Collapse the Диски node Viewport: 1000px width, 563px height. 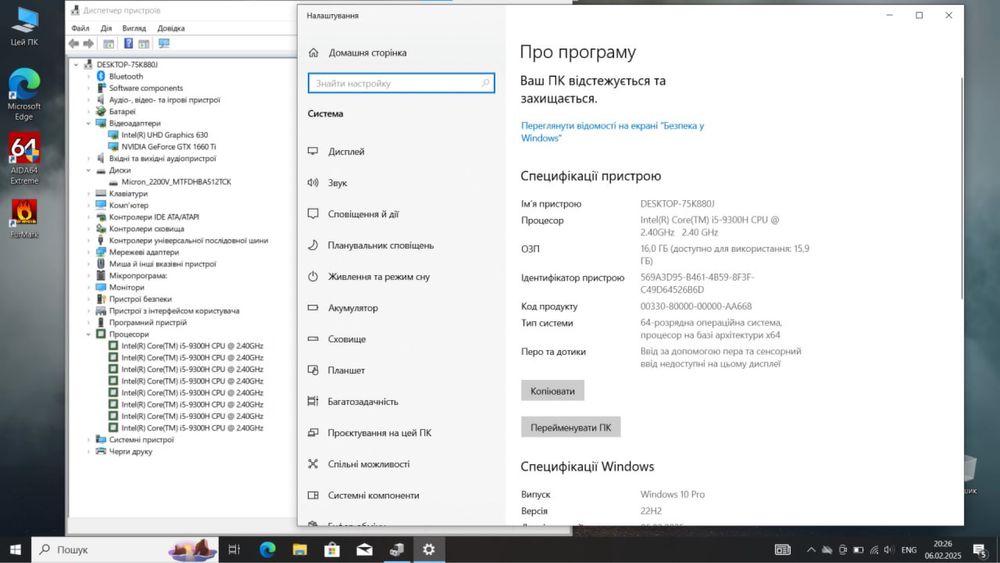click(89, 170)
